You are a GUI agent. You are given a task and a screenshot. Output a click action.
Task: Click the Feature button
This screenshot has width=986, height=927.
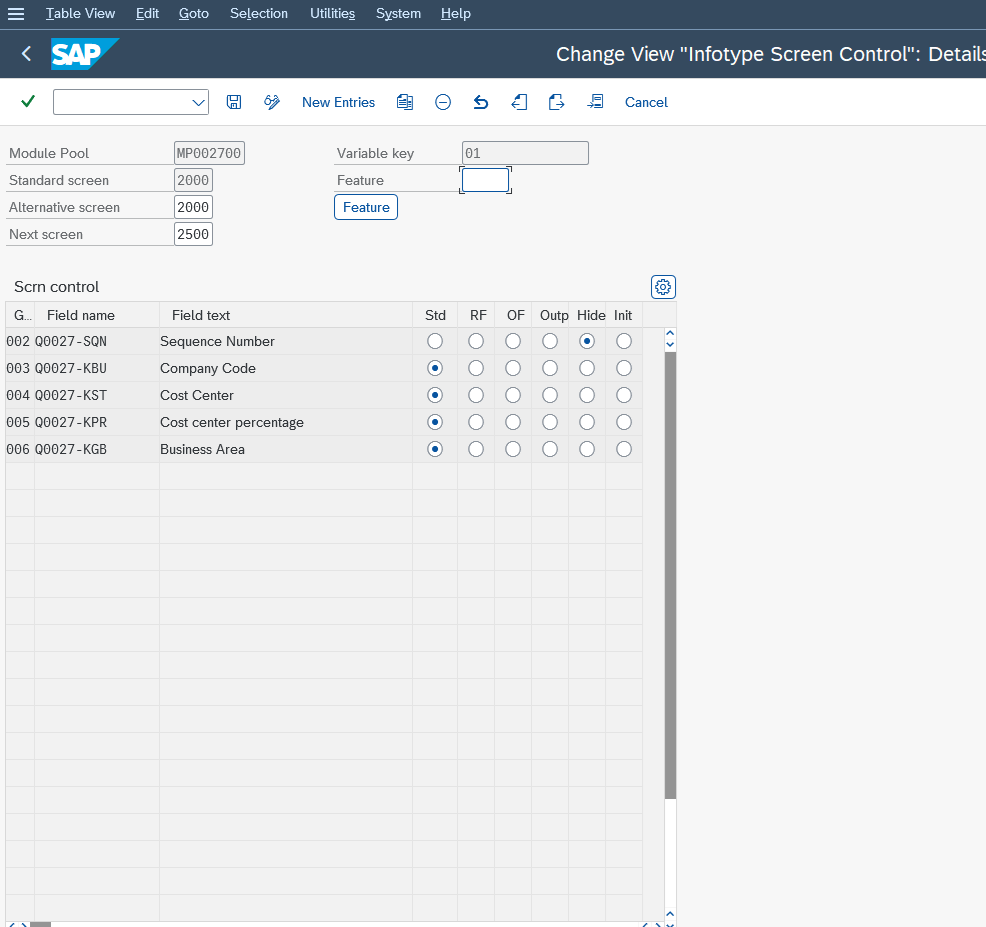[x=366, y=208]
